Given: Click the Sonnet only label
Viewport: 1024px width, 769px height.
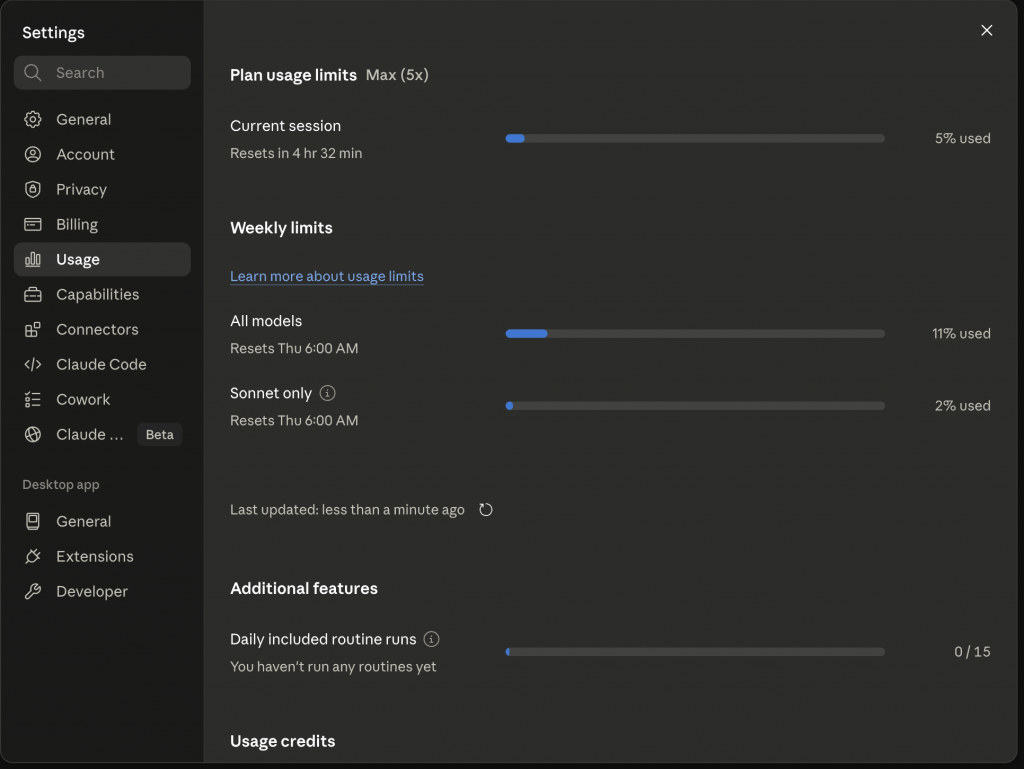Looking at the screenshot, I should (270, 393).
